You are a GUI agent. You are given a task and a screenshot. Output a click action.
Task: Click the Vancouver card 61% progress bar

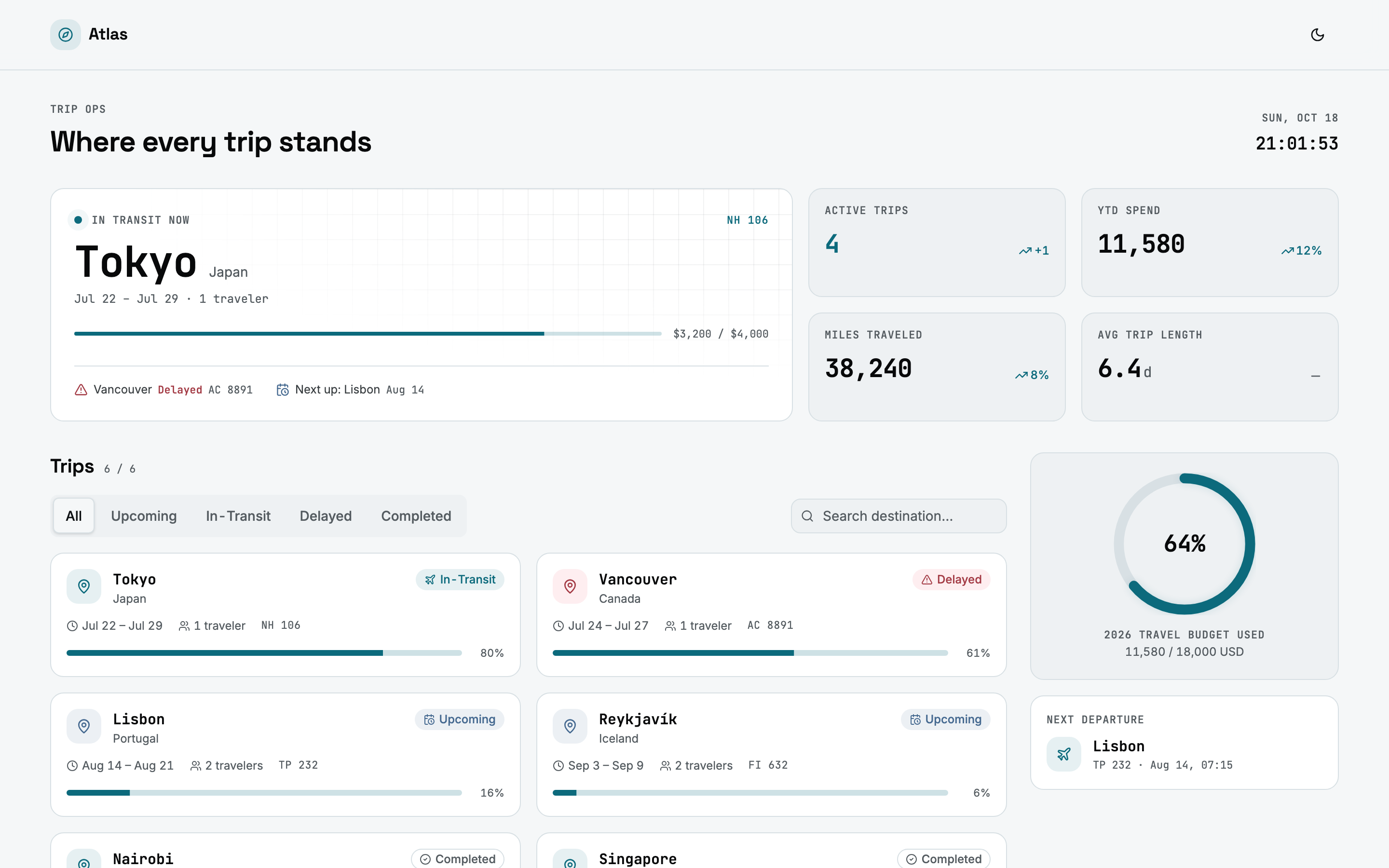point(750,653)
